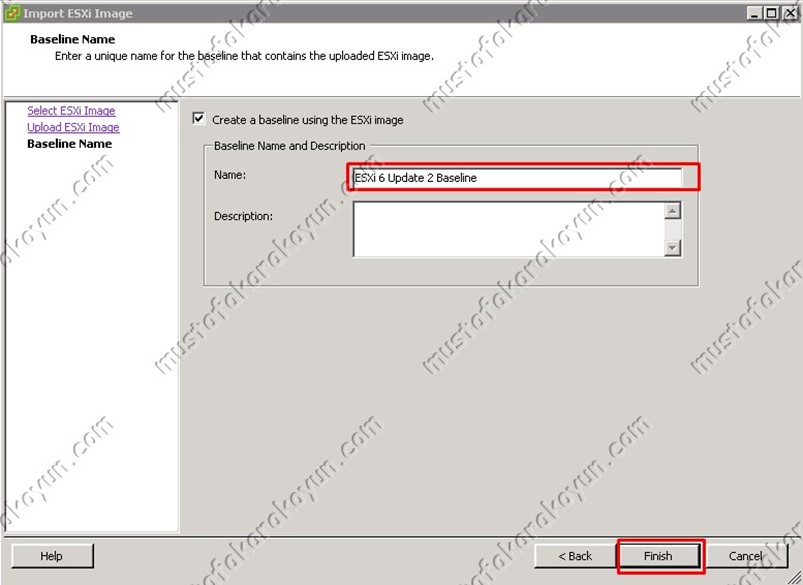Click the 'Enter a unique name' instruction text
The width and height of the screenshot is (803, 585).
pyautogui.click(x=244, y=56)
